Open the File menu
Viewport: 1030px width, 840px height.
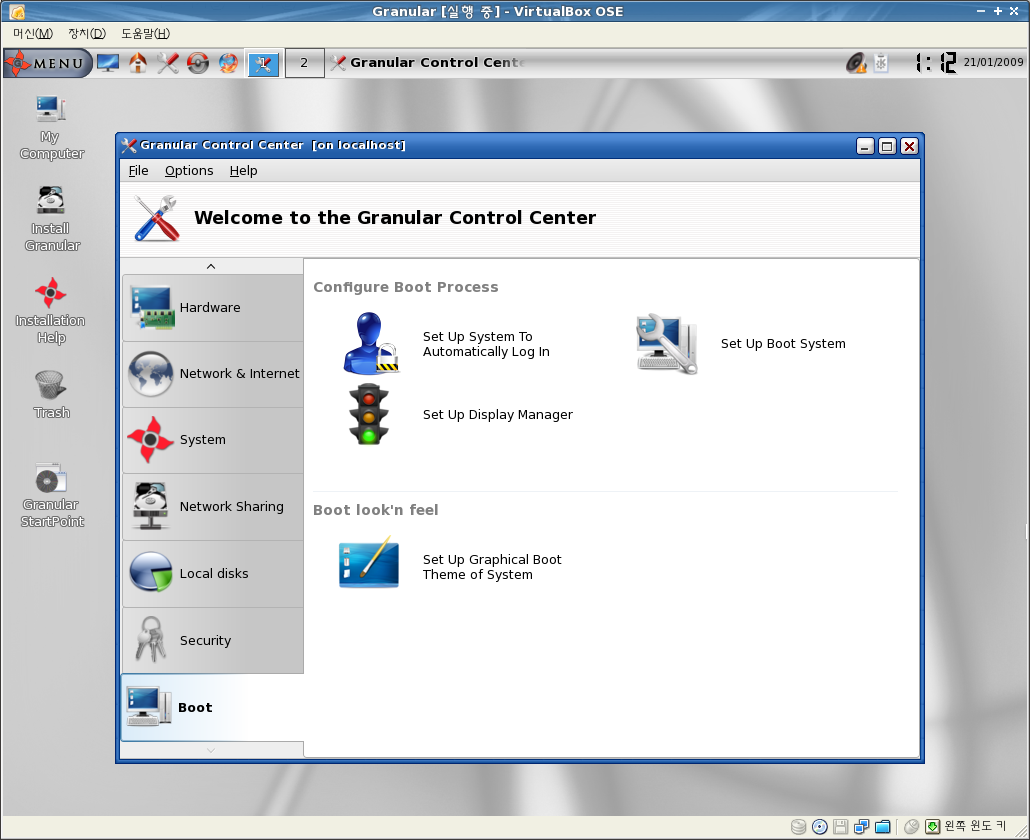click(x=138, y=171)
